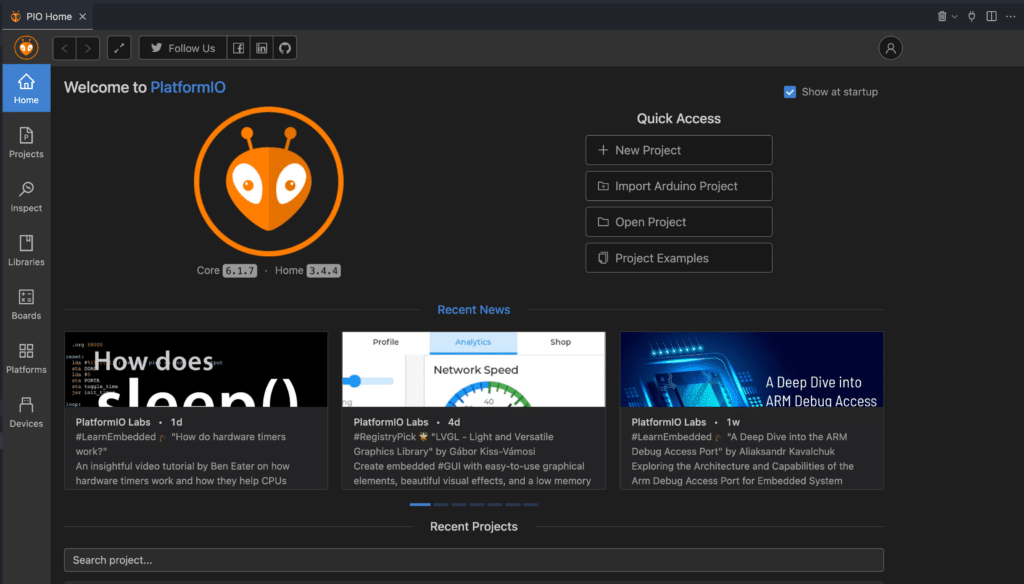Click the expand fullscreen arrows icon
Image resolution: width=1024 pixels, height=584 pixels.
119,48
